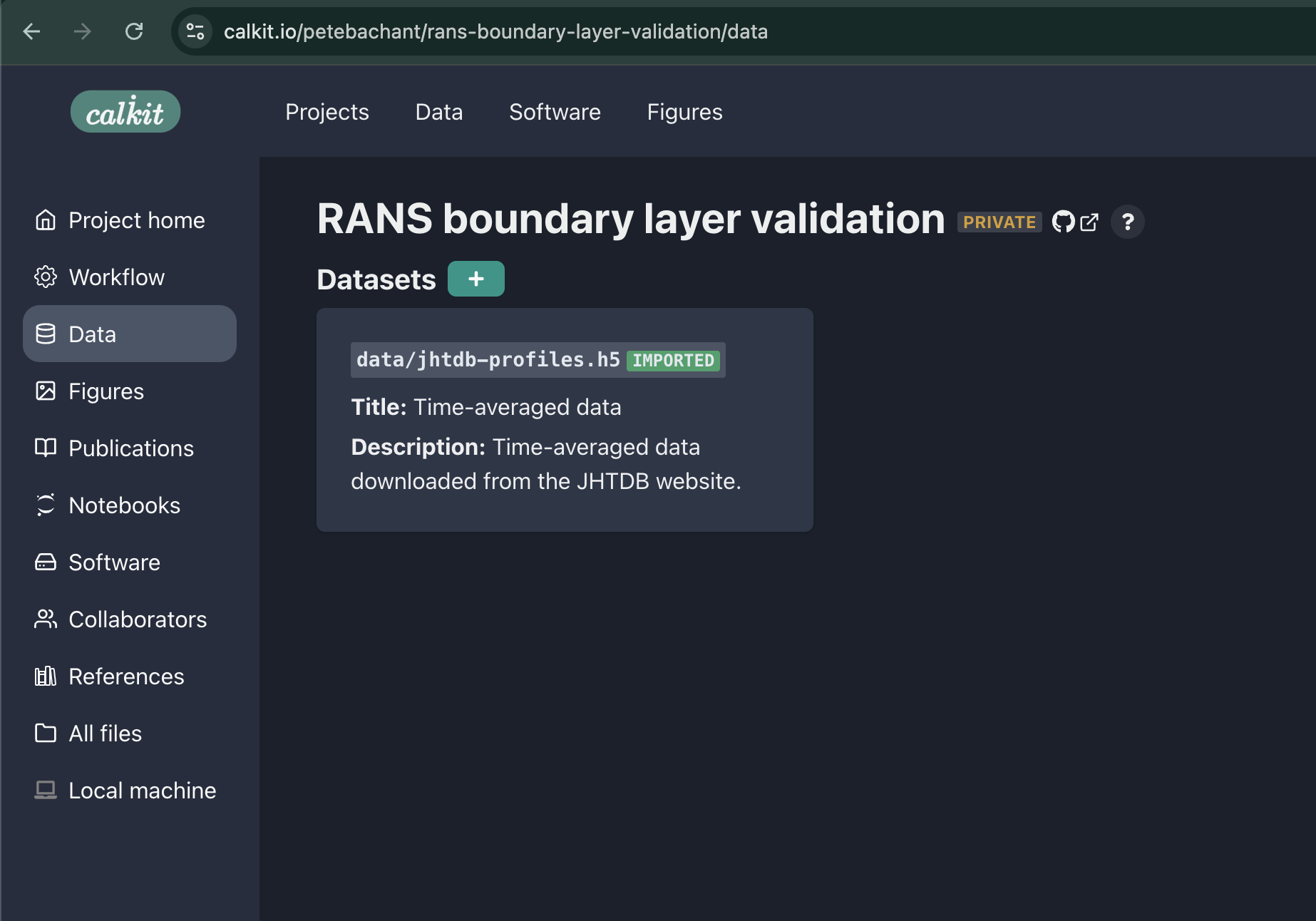The image size is (1316, 921).
Task: Click the Workflow gear icon
Action: (46, 277)
